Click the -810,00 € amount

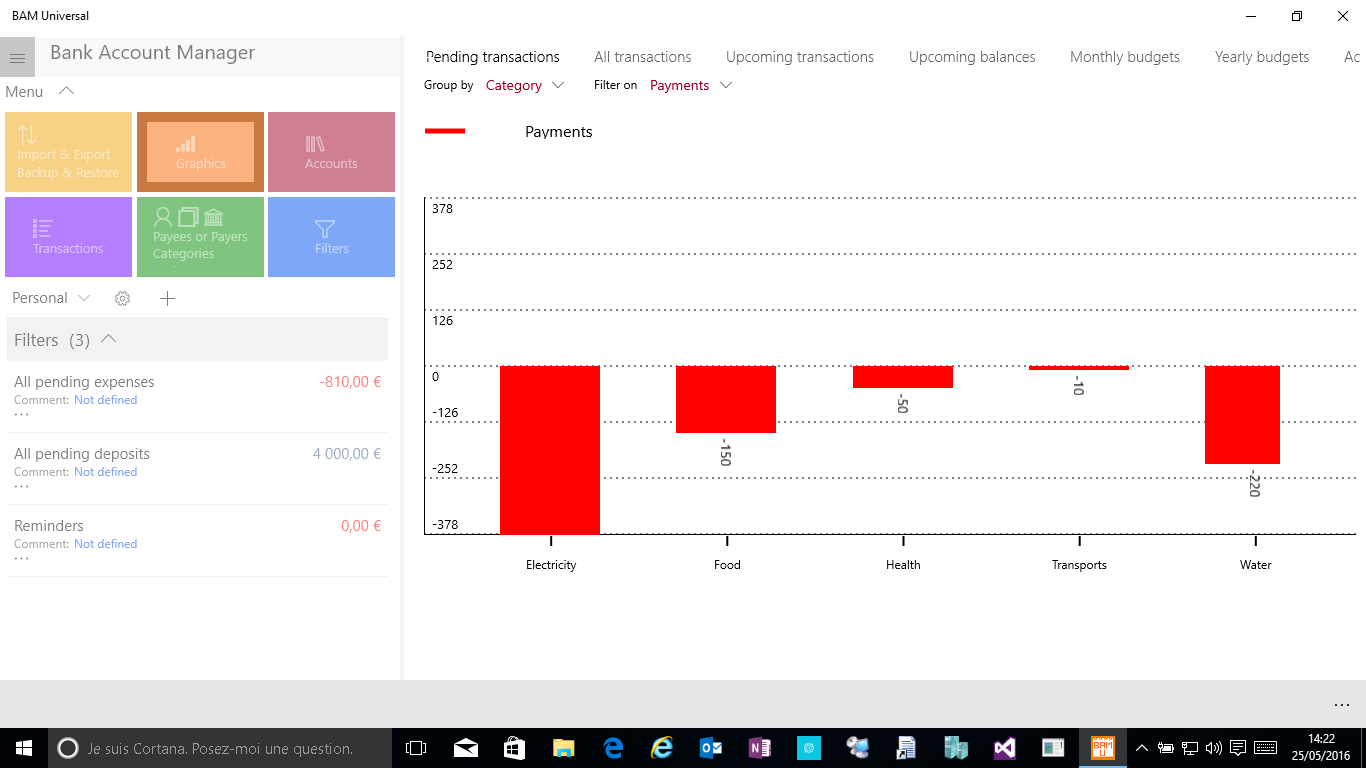350,382
